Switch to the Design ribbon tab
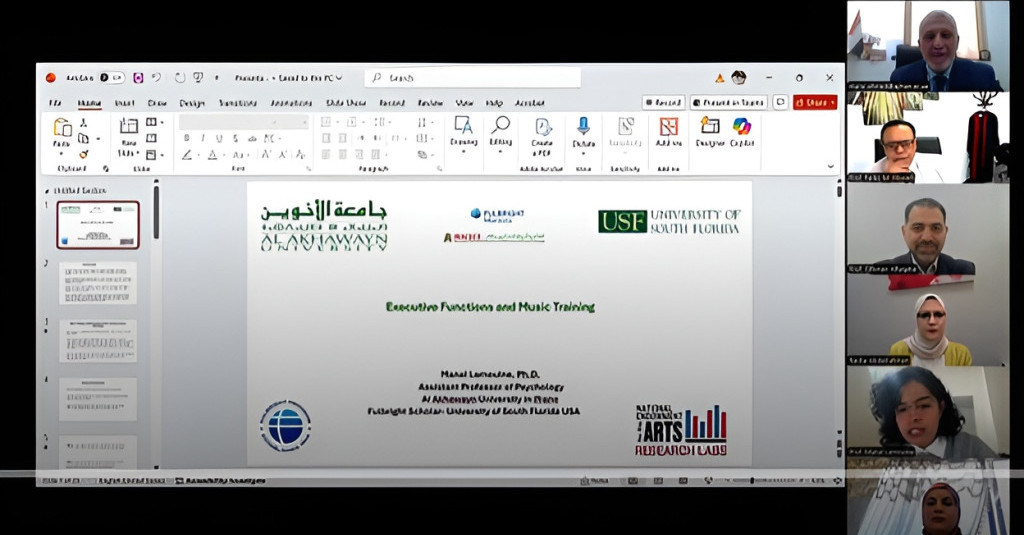 coord(192,103)
